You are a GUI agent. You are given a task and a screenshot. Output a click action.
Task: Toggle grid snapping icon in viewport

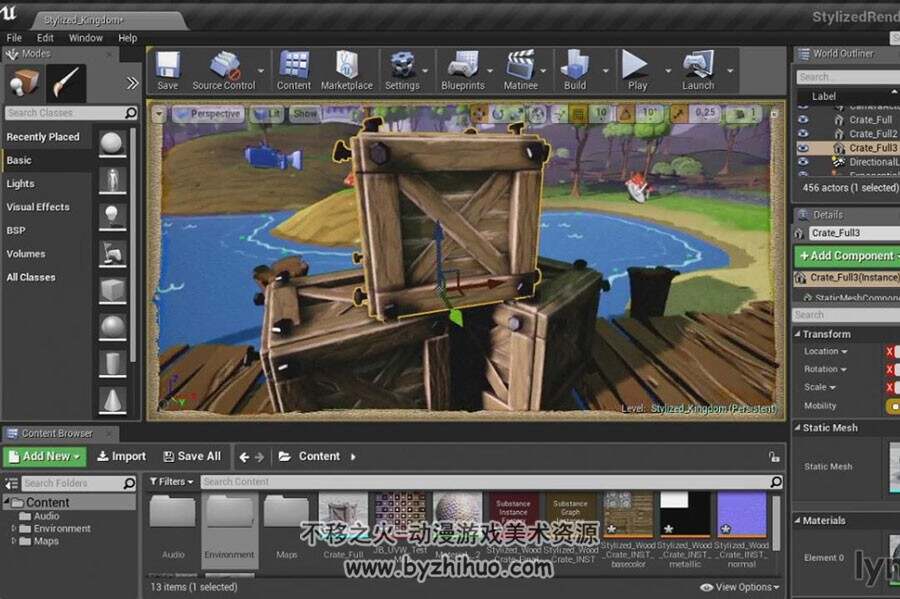tap(578, 114)
